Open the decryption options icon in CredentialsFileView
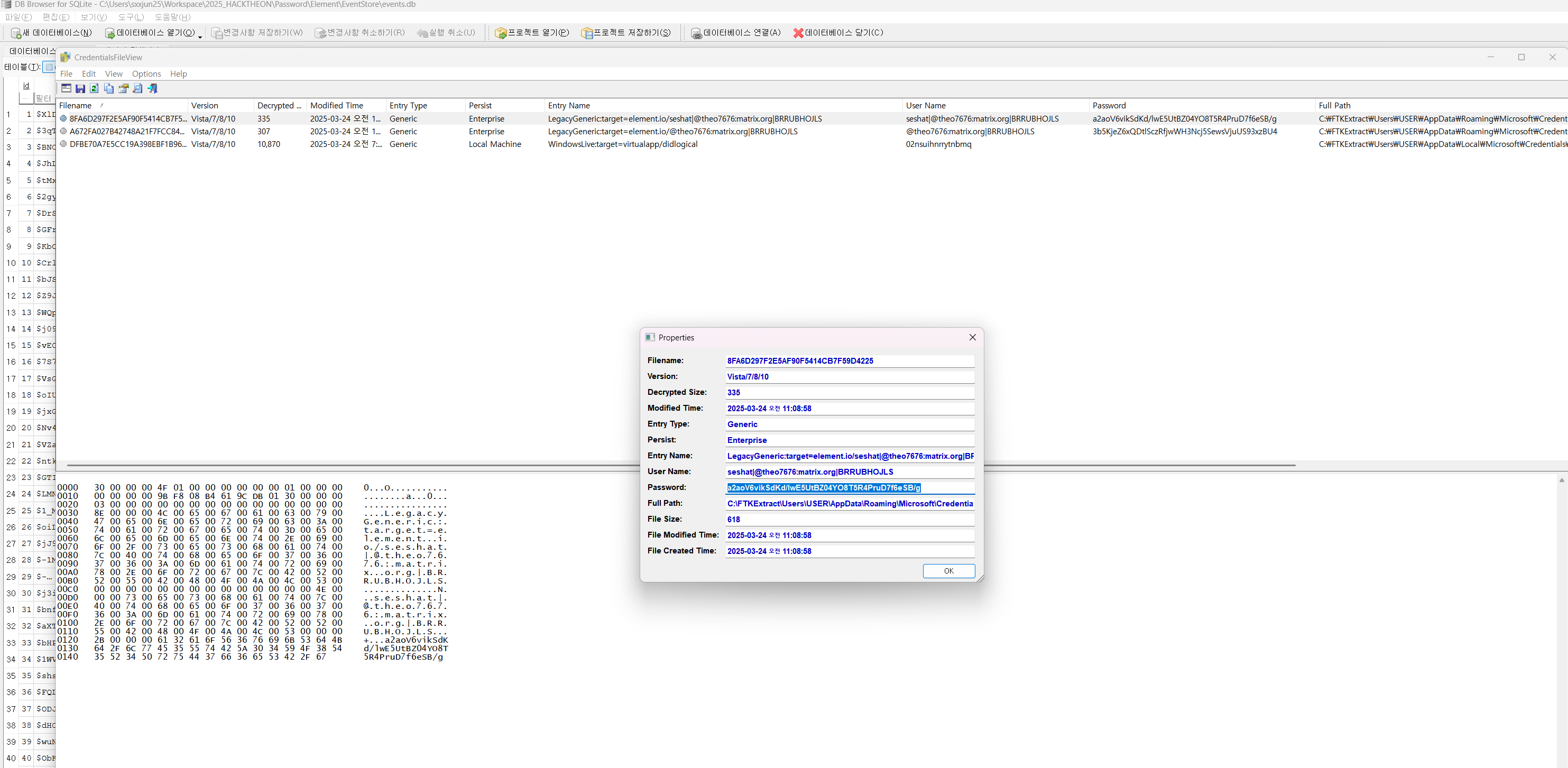Image resolution: width=1568 pixels, height=768 pixels. coord(67,89)
